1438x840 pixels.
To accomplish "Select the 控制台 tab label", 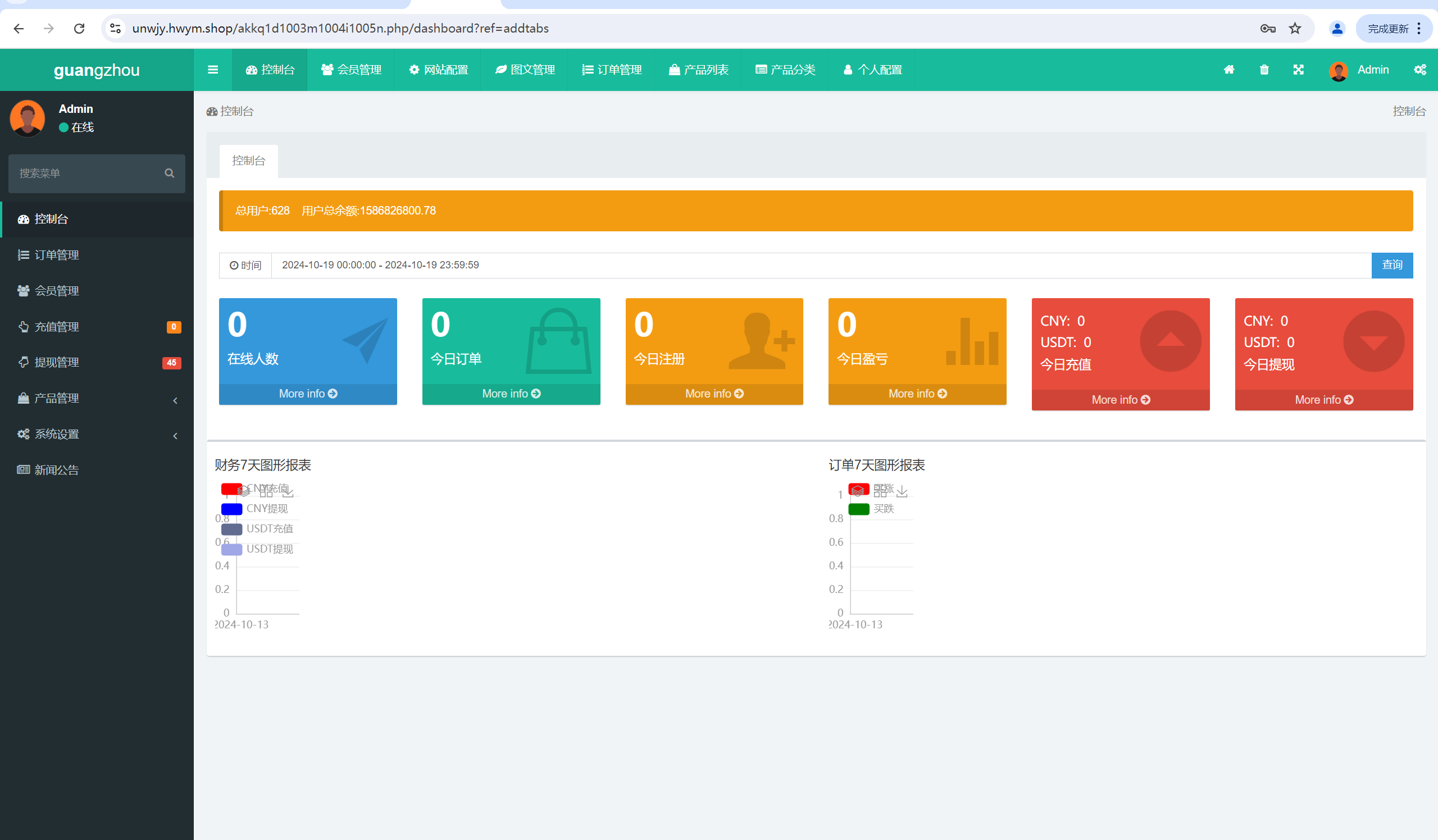I will [248, 160].
